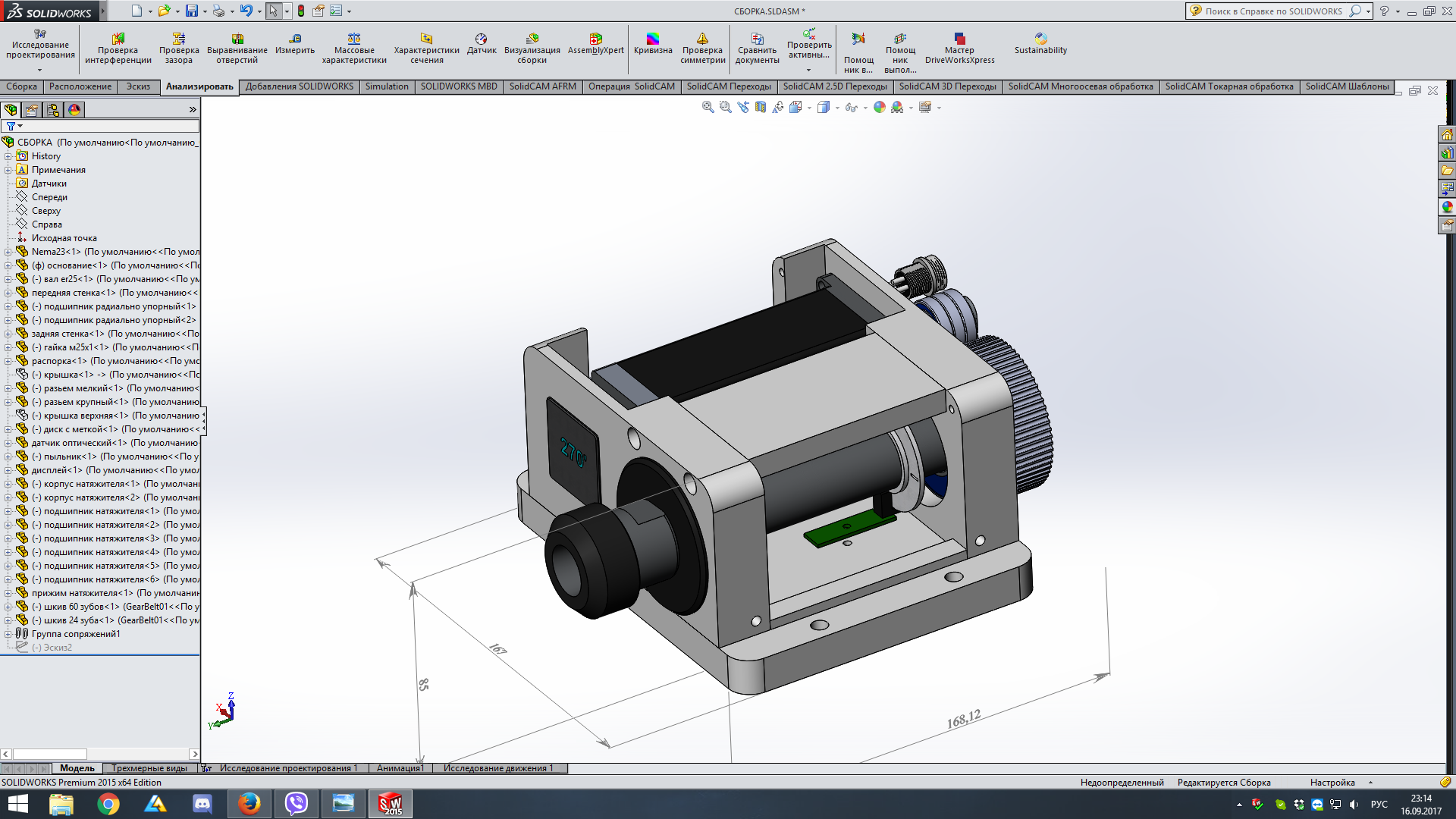Expand the Nema23<1> component
Viewport: 1456px width, 819px height.
[8, 252]
